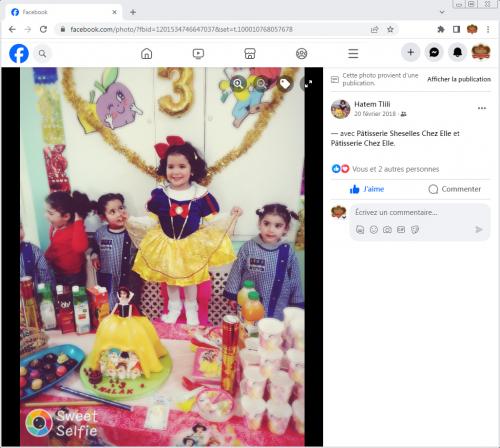Viewport: 500px width, 448px height.
Task: Open sticker picker in comment box
Action: point(415,230)
